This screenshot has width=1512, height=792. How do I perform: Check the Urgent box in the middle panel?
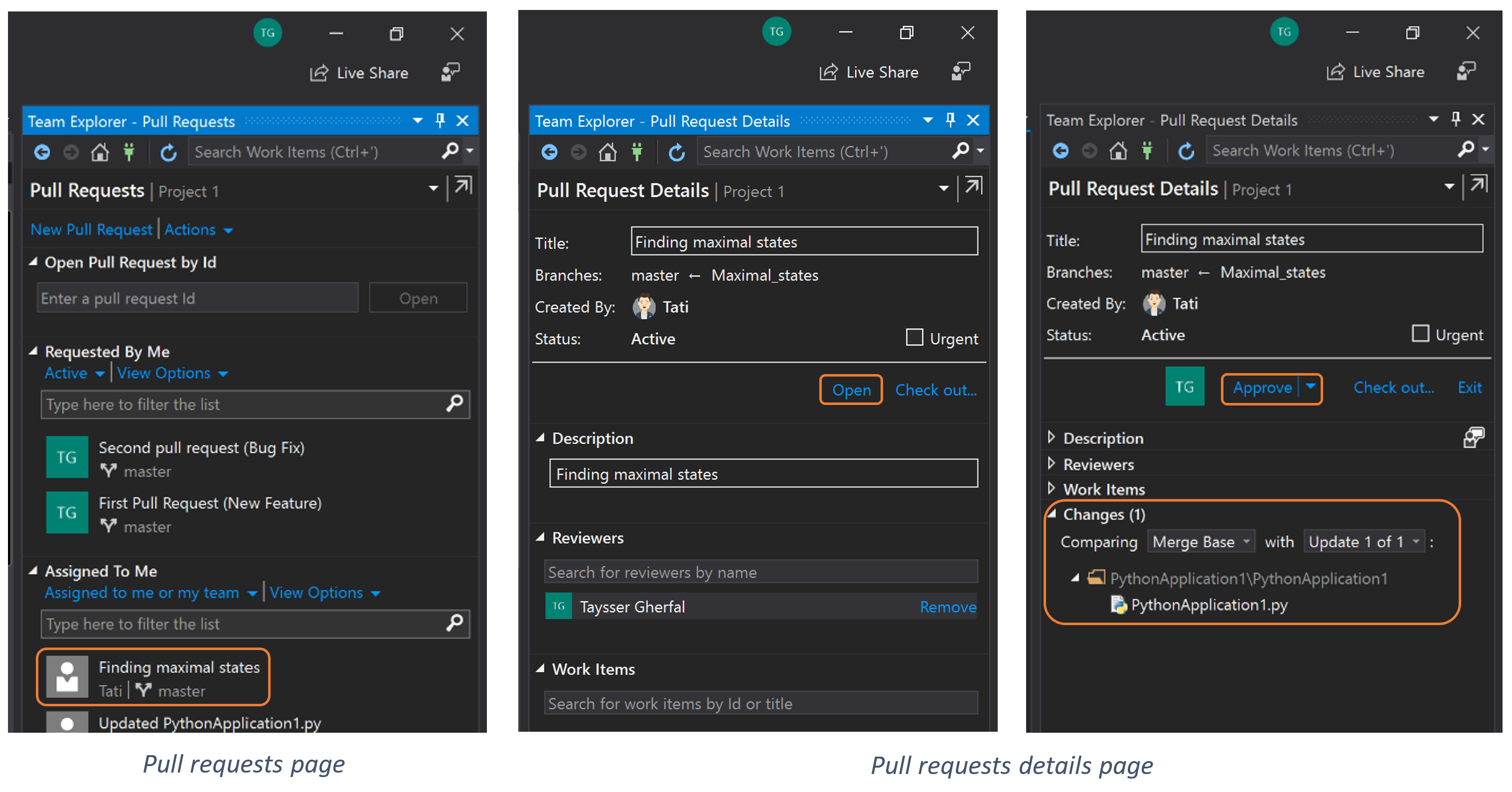[914, 337]
